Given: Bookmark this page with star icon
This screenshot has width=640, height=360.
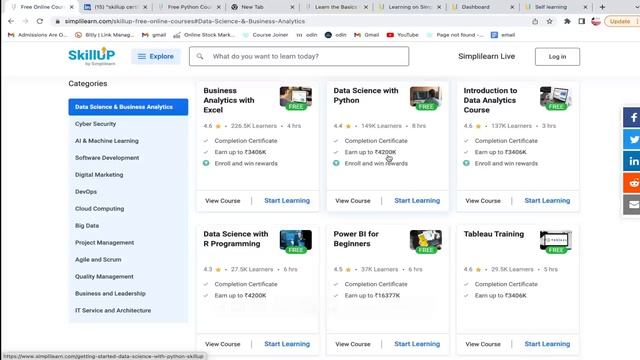Looking at the screenshot, I should (x=549, y=21).
